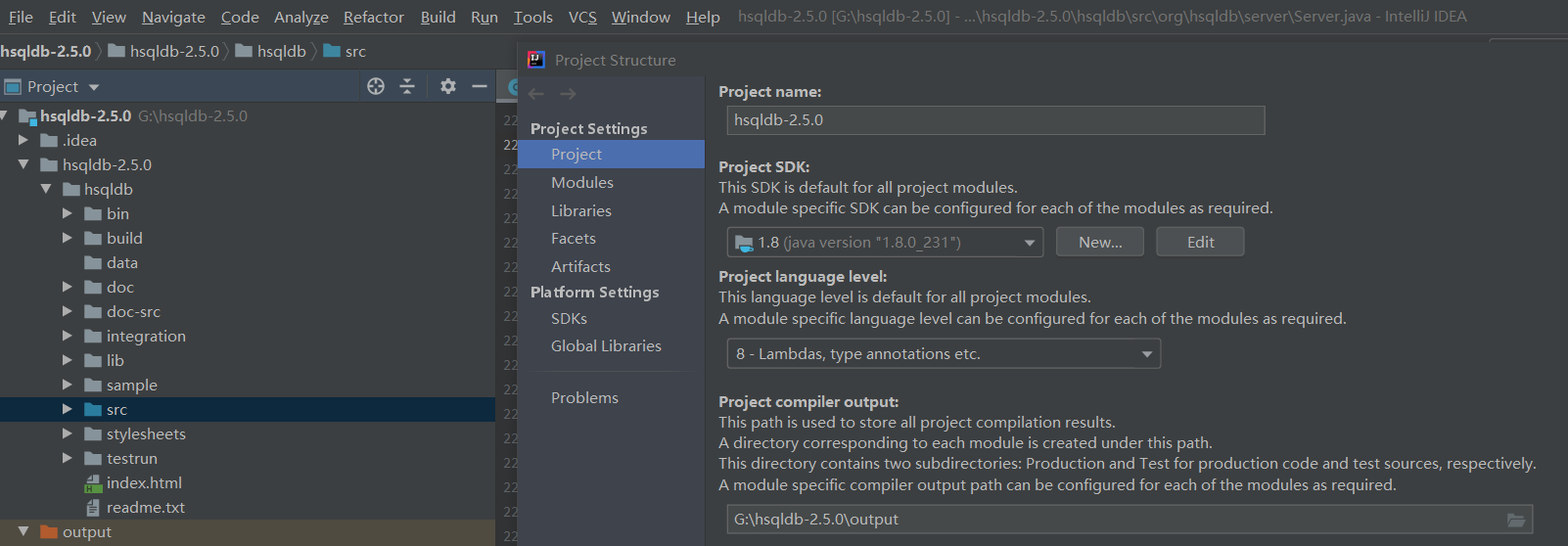Click the browse folder icon in compiler output
Screen dimensions: 1568x546
[1516, 520]
